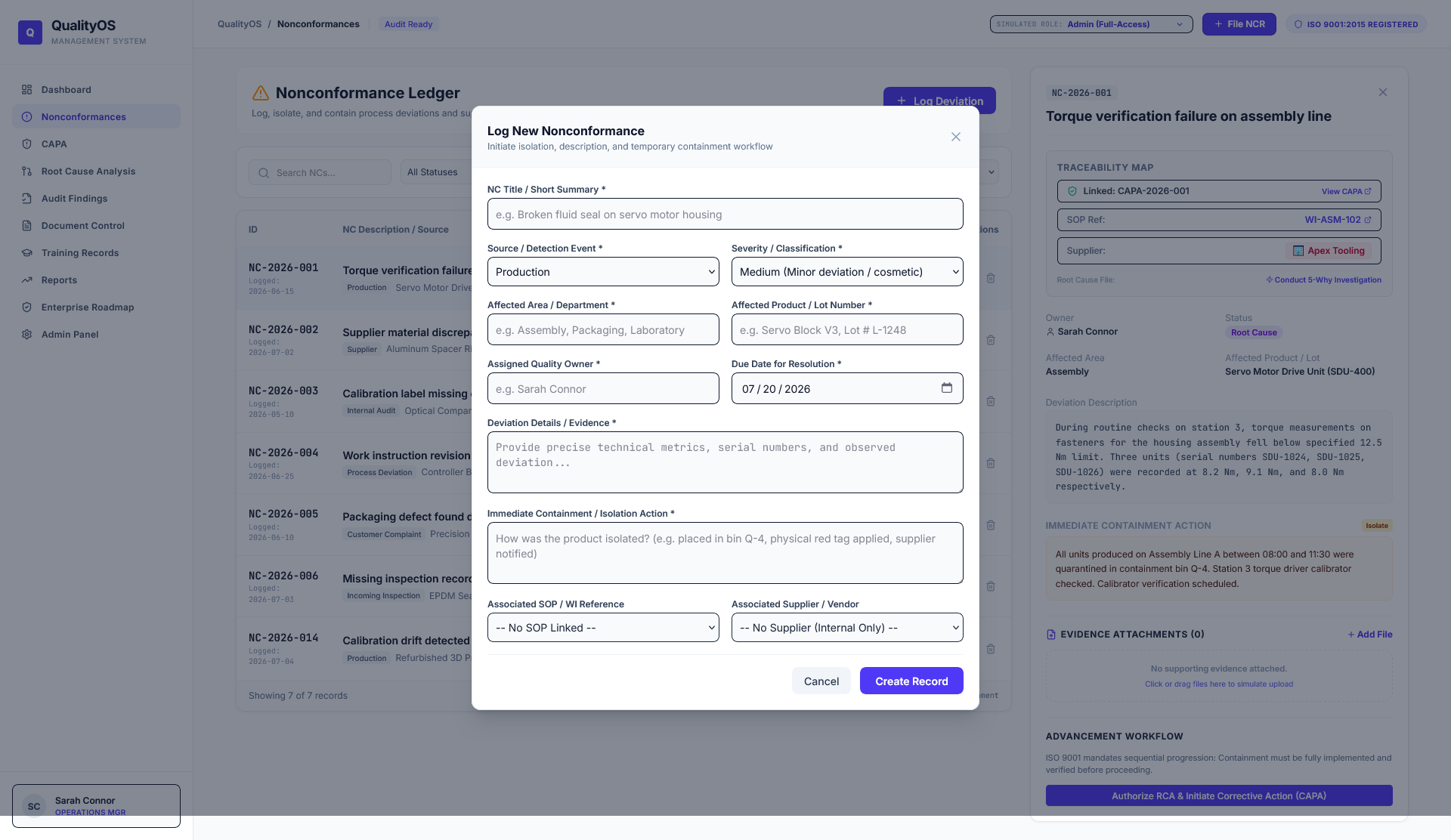Screen dimensions: 1451x840
Task: Open the Admin Panel gear icon
Action: coord(27,335)
